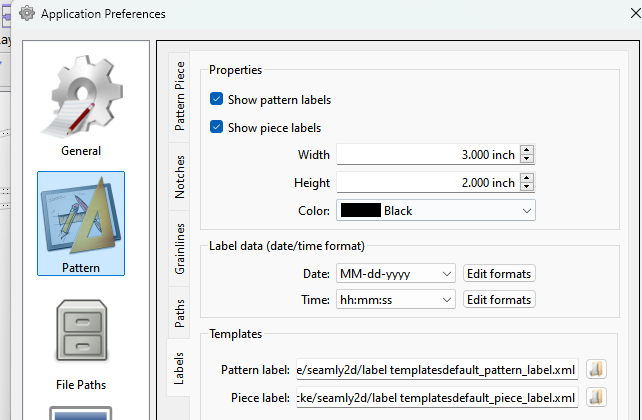Screen dimensions: 642x420
Task: Click Edit formats button for Date
Action: [x=499, y=273]
